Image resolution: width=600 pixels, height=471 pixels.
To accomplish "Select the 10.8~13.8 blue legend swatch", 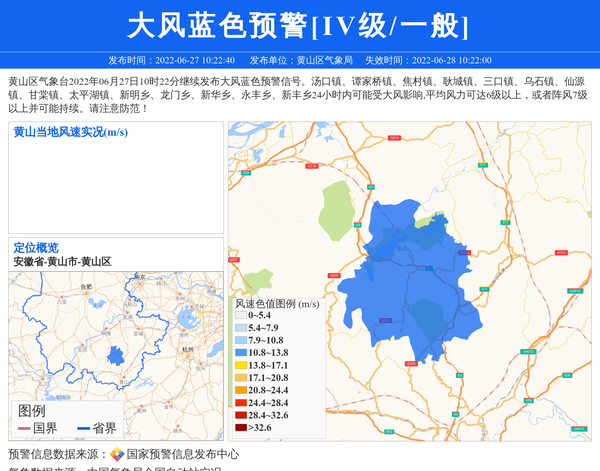I will [241, 353].
